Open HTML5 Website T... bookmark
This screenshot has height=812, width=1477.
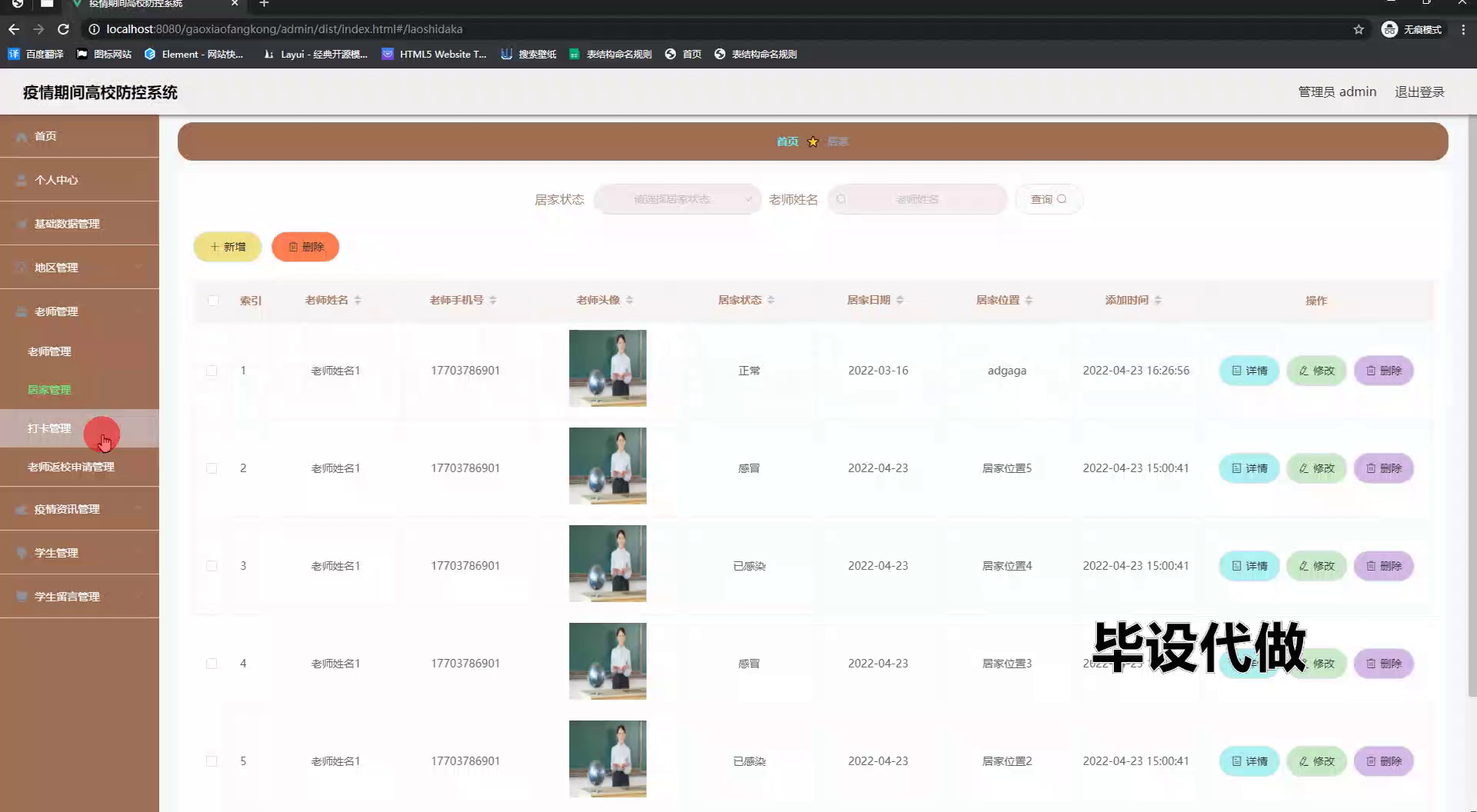(435, 54)
